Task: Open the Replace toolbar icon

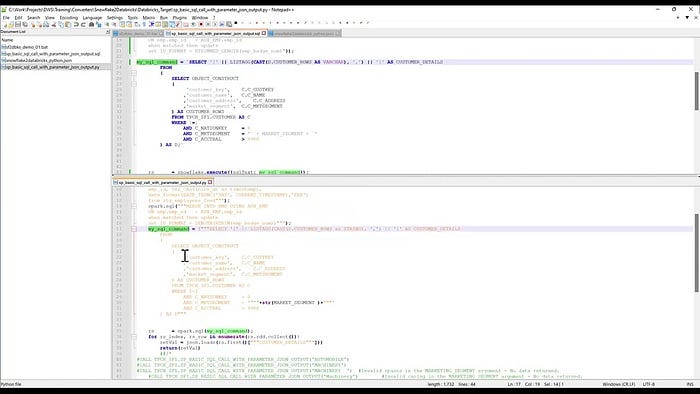Action: pyautogui.click(x=99, y=24)
